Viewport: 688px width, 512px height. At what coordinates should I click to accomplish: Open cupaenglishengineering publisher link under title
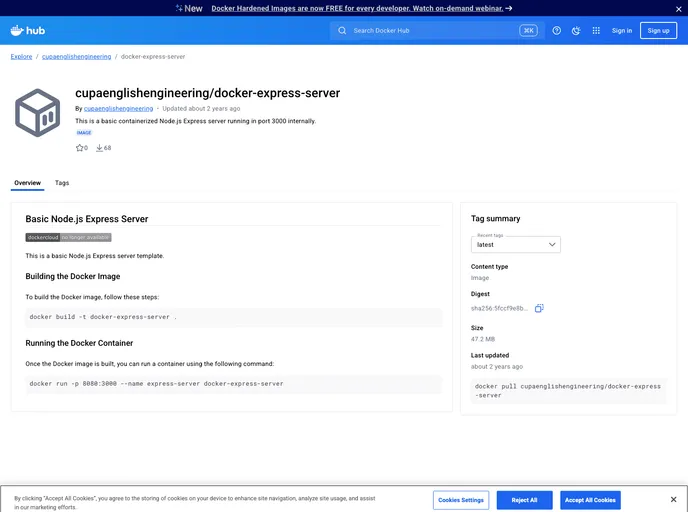(118, 108)
